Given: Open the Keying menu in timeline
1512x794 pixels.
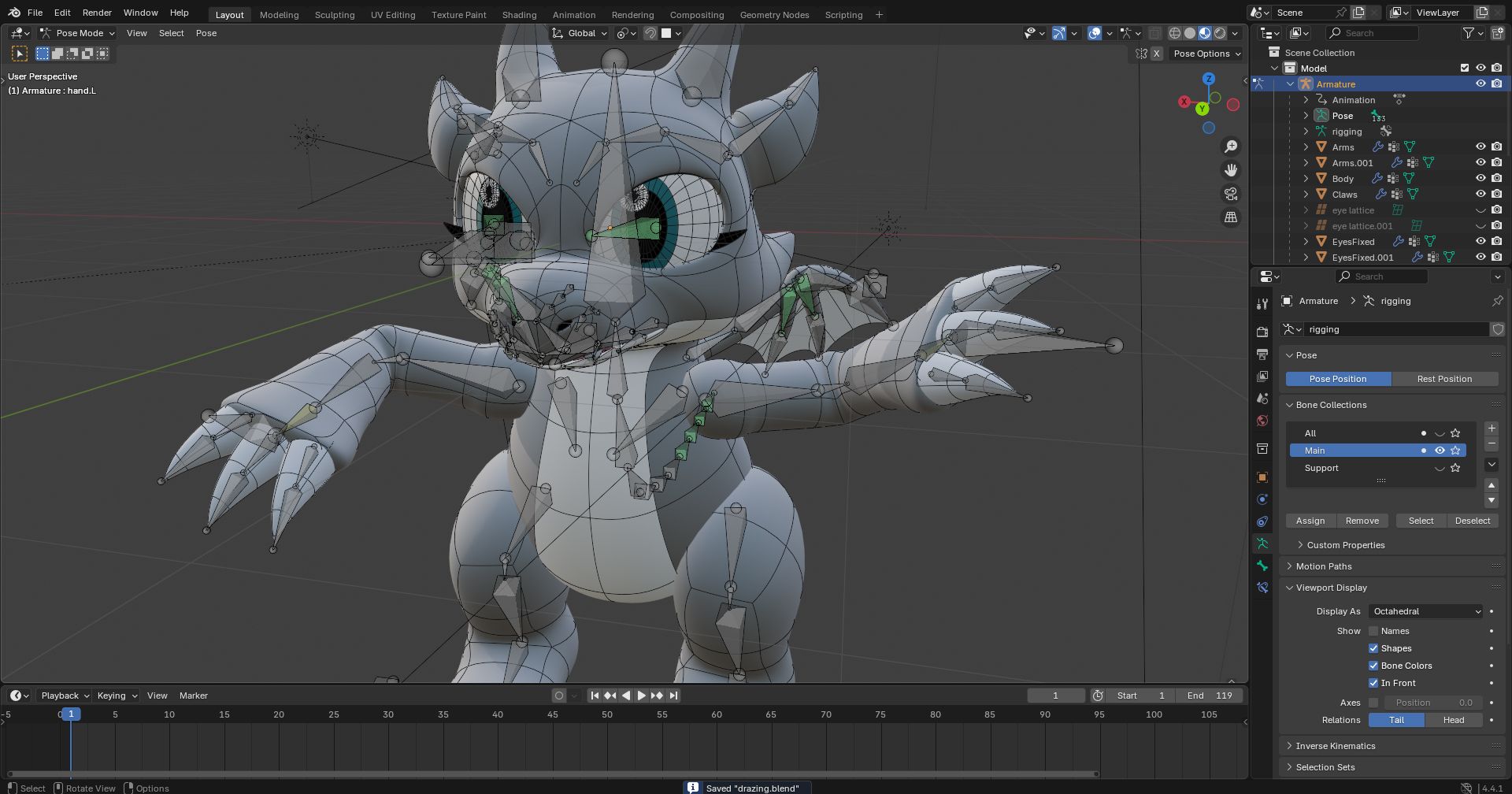Looking at the screenshot, I should click(117, 696).
